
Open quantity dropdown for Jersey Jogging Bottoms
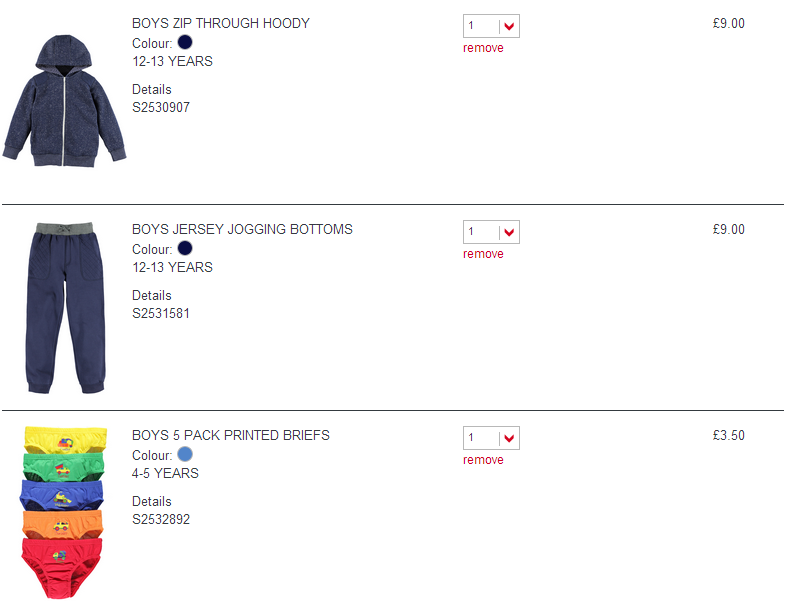coord(491,232)
